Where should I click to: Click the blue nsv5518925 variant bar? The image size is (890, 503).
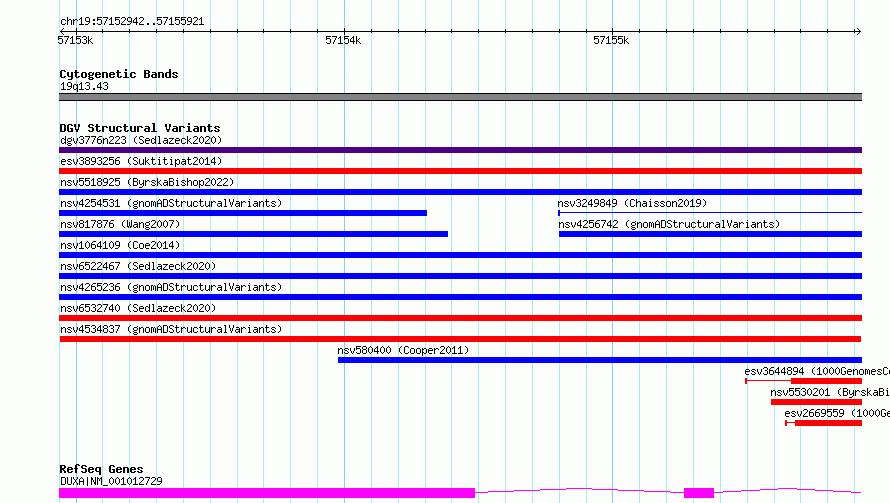click(460, 192)
